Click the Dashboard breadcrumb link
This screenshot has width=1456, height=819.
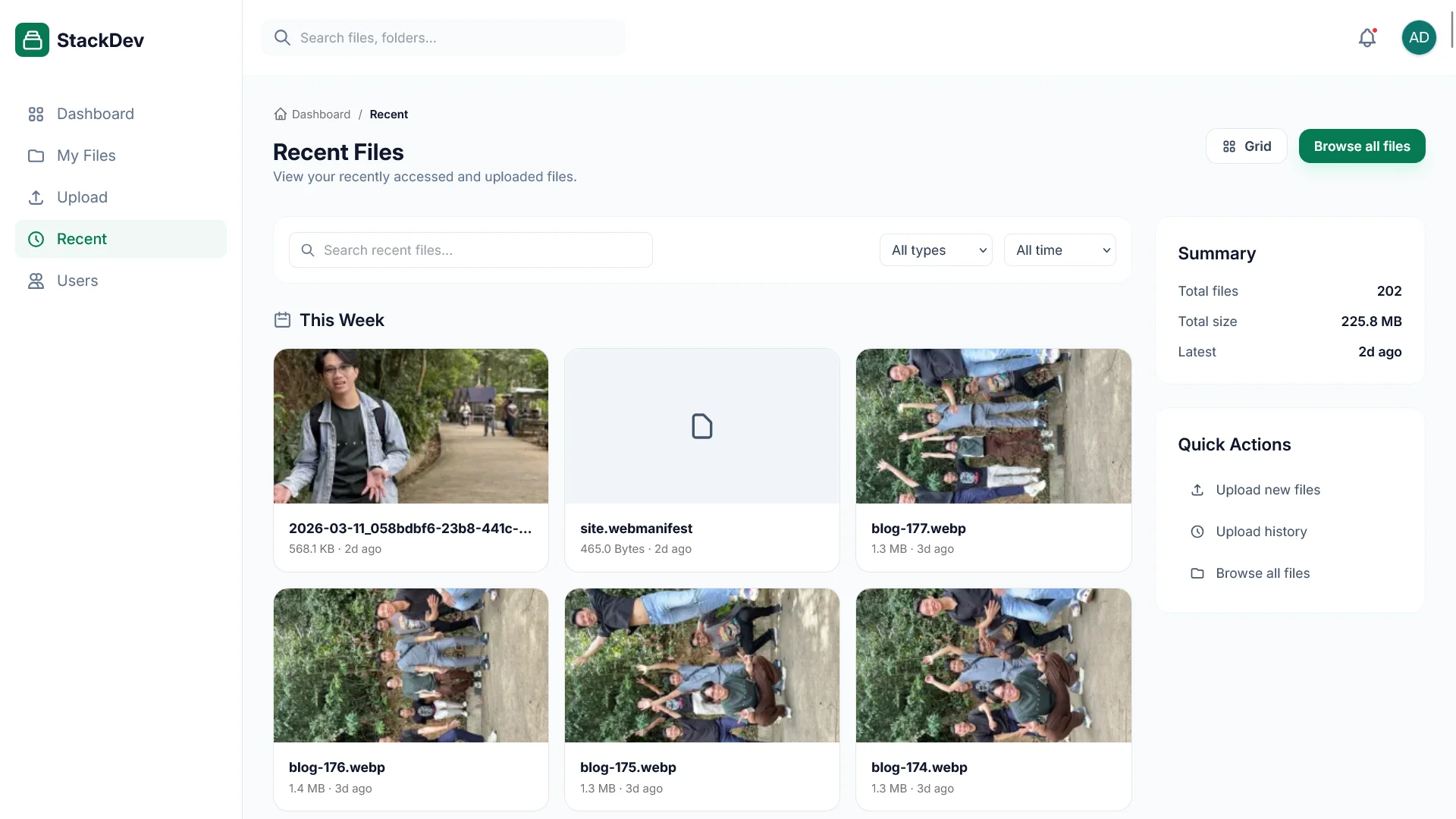click(x=321, y=115)
